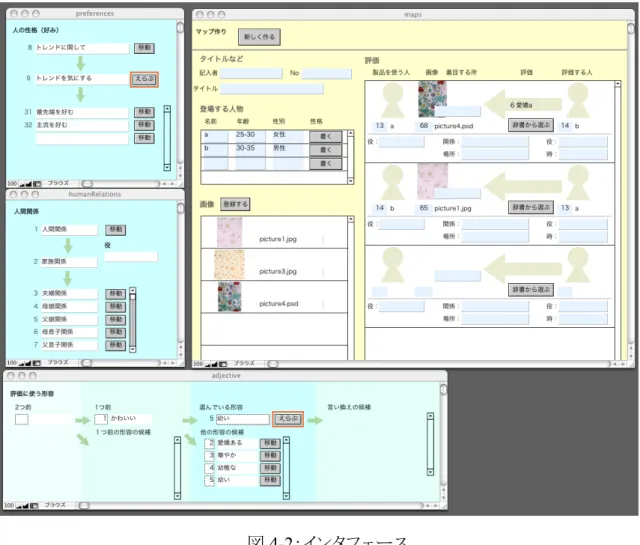Click 移動 button for 華やか
Image resolution: width=640 pixels, height=545 pixels.
coord(270,456)
